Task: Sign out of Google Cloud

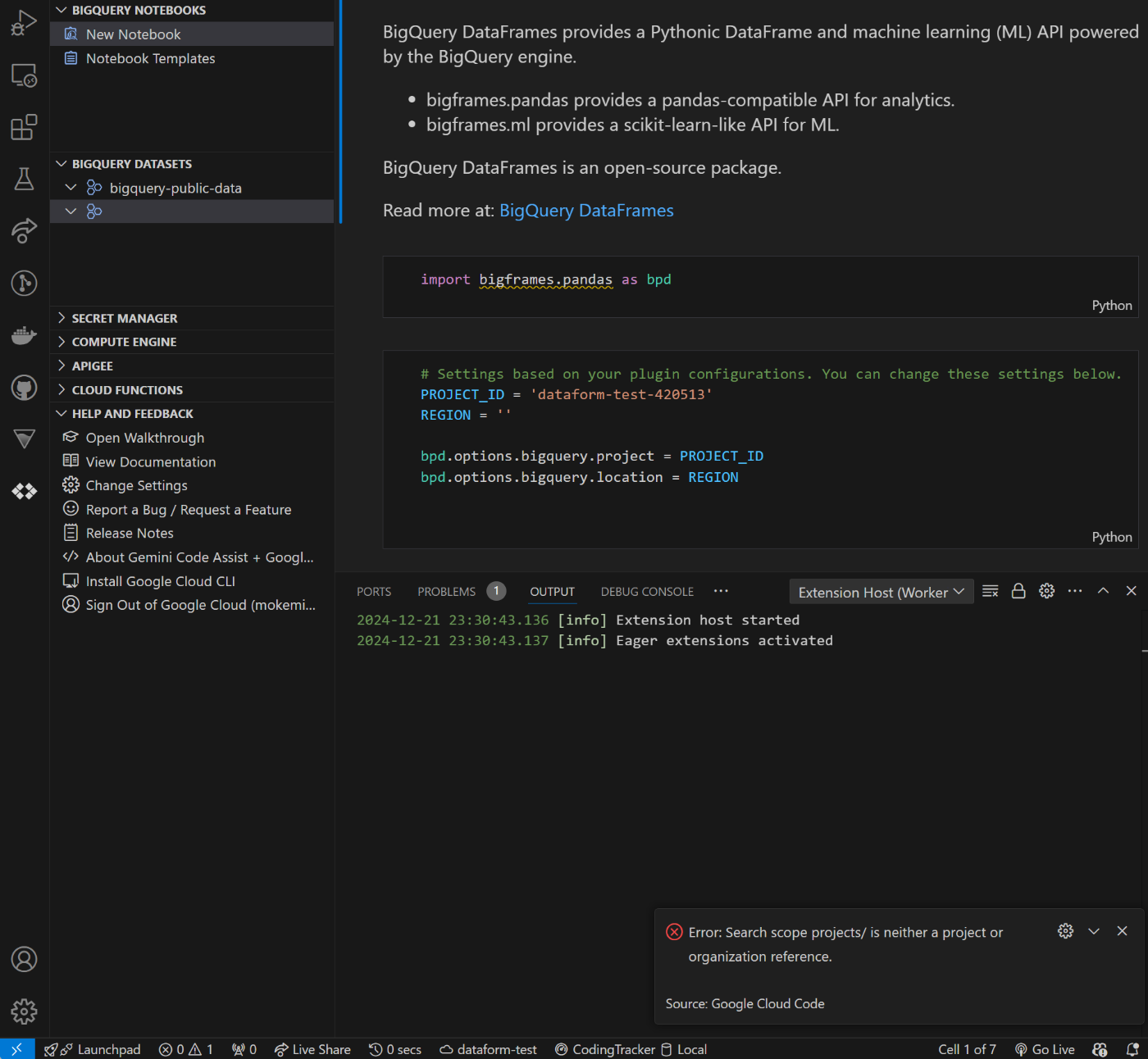Action: (201, 605)
